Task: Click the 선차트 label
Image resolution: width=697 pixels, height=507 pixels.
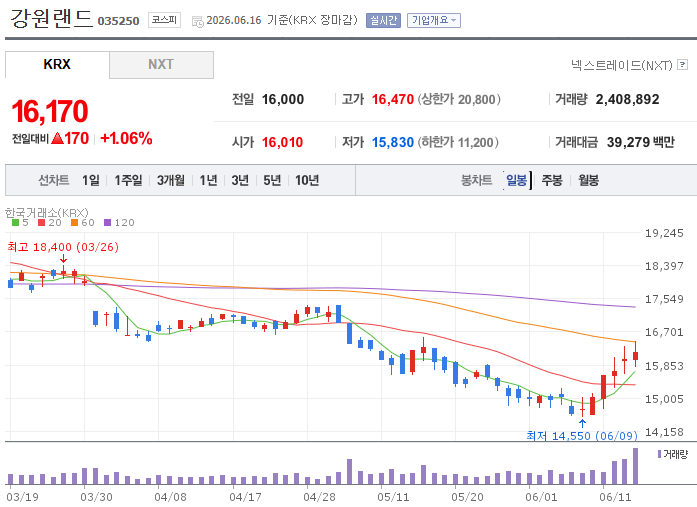Action: (x=54, y=180)
